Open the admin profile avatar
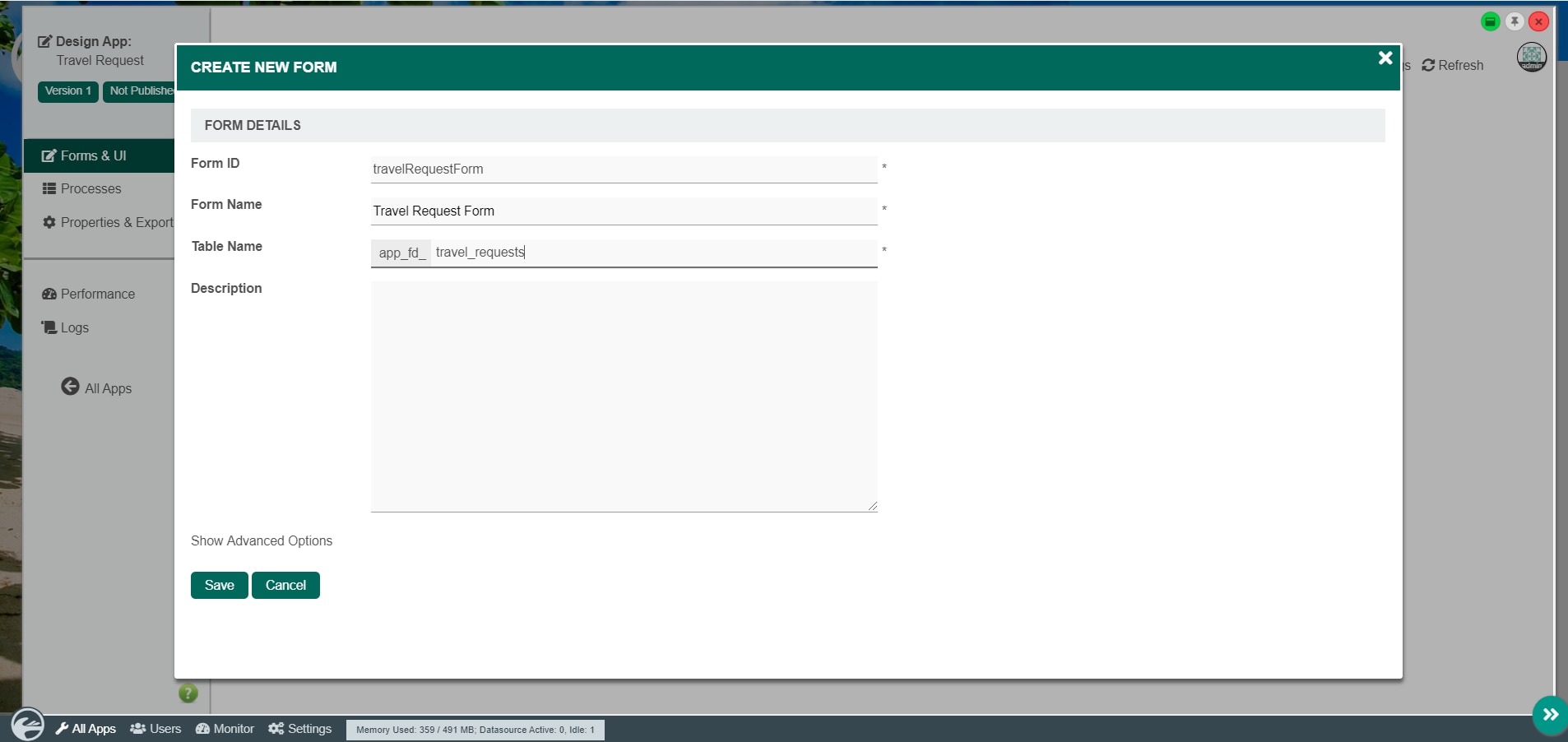The height and width of the screenshot is (742, 1568). point(1530,57)
